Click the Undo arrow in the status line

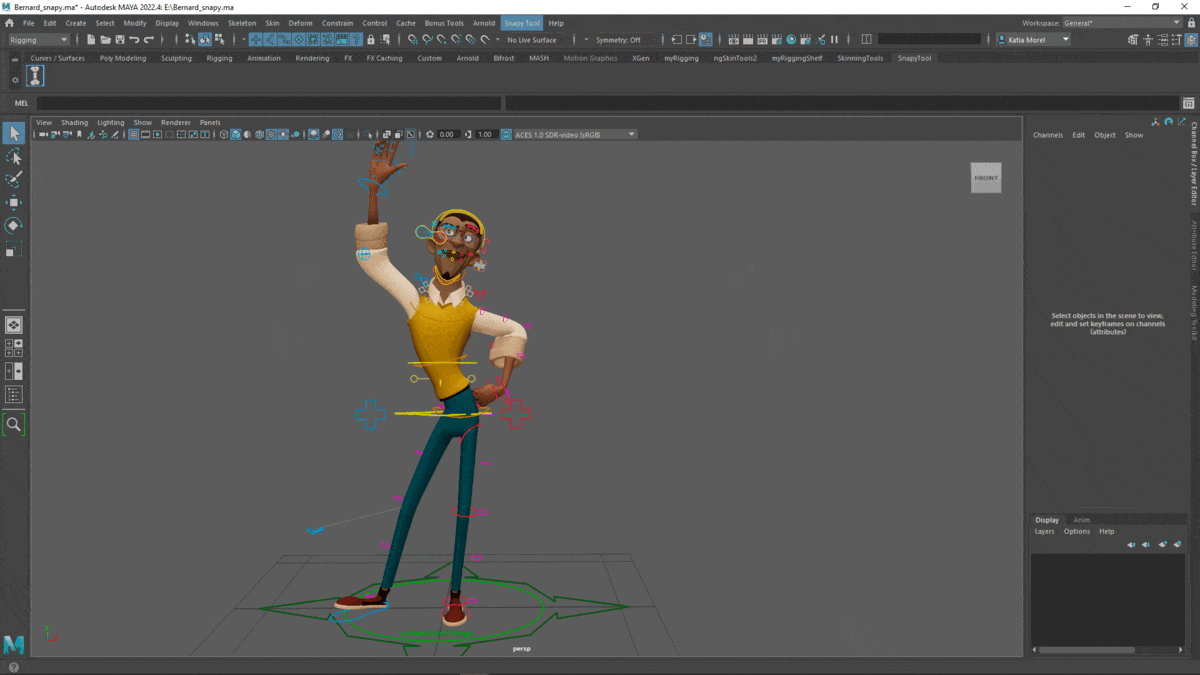pyautogui.click(x=134, y=40)
